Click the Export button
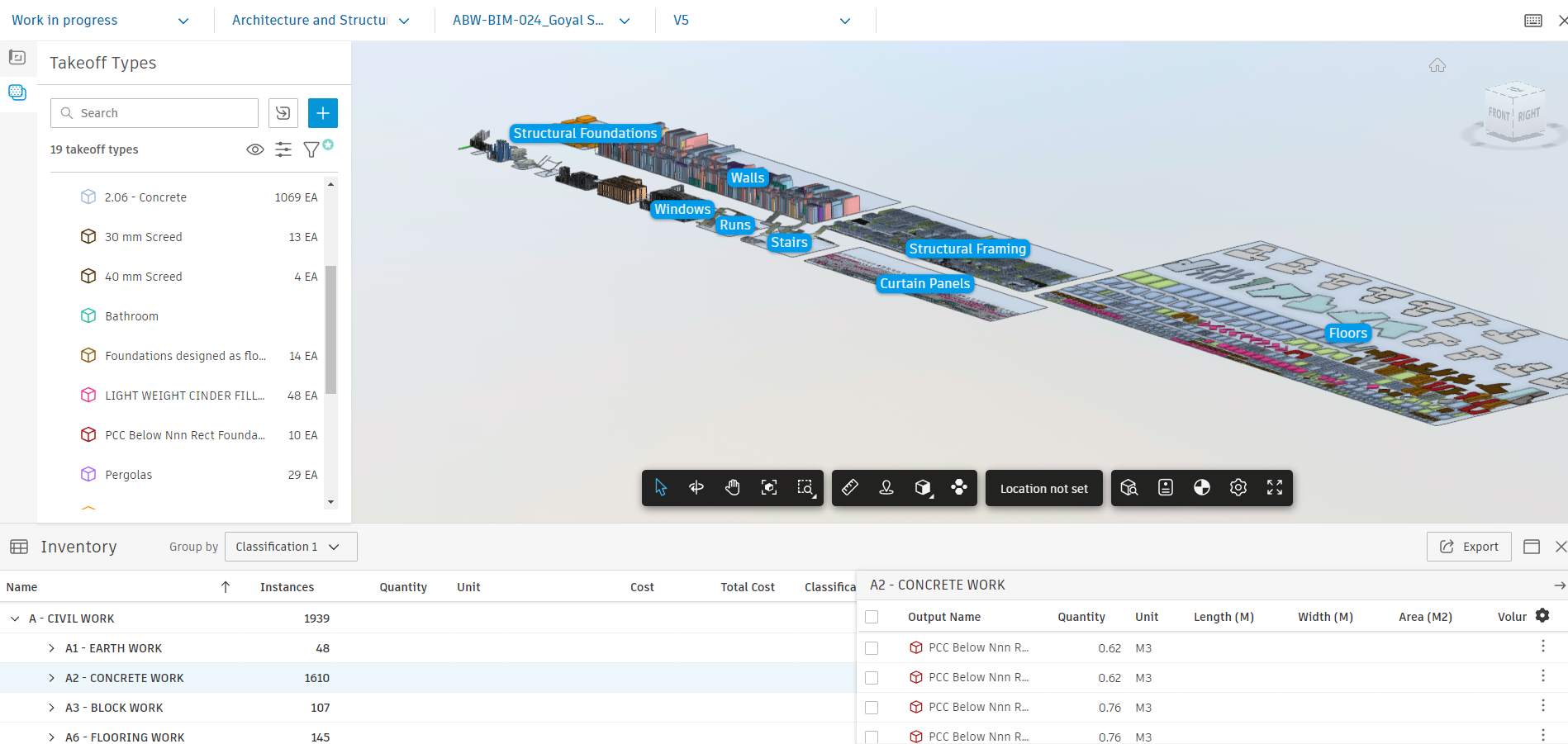Screen dimensions: 1568x744 (x=1468, y=547)
